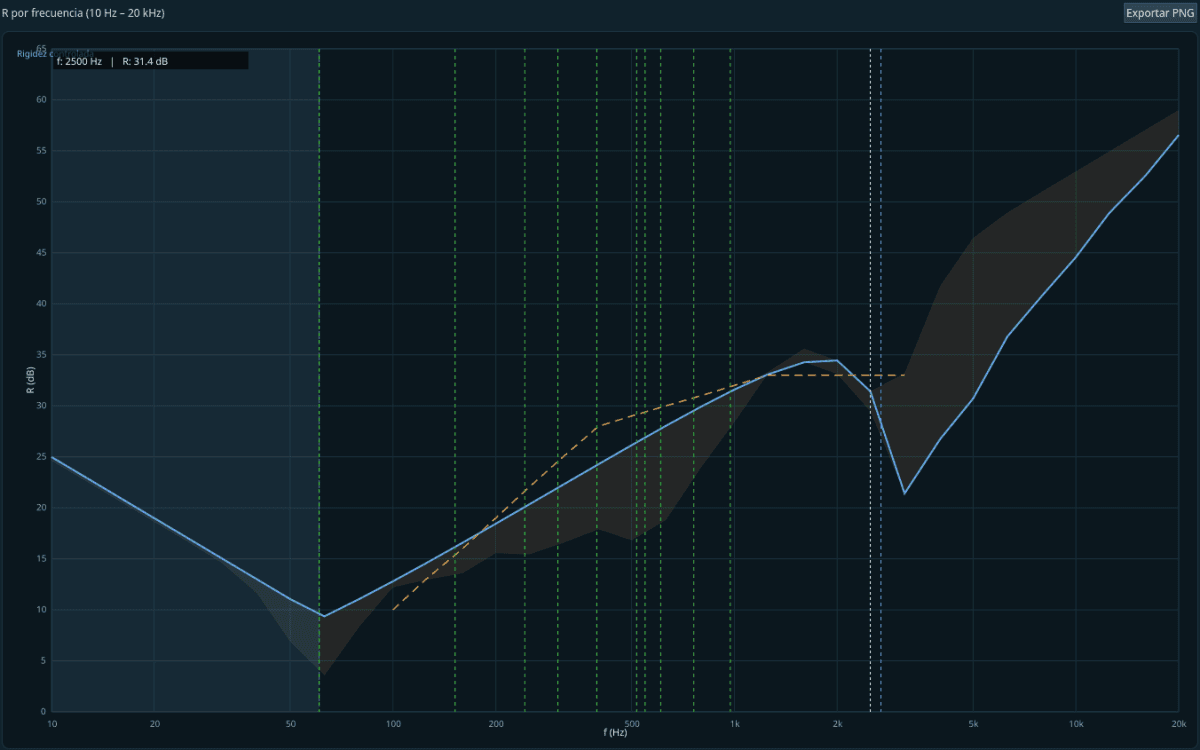This screenshot has height=750, width=1200.
Task: Click the "20k" frequency axis tick label
Action: click(x=1179, y=723)
